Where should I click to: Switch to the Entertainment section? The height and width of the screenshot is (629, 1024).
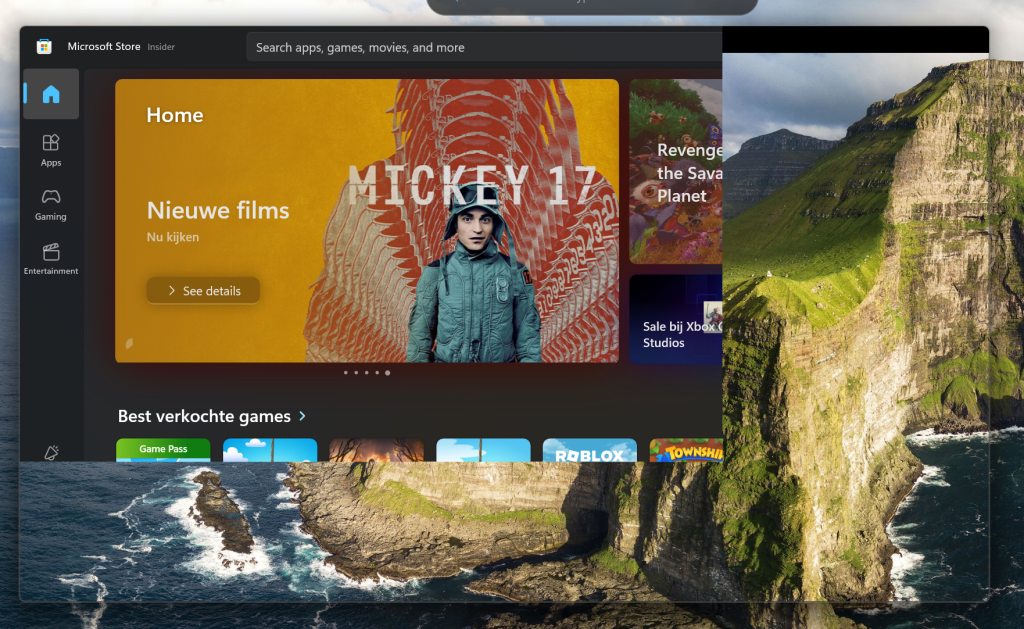click(51, 258)
